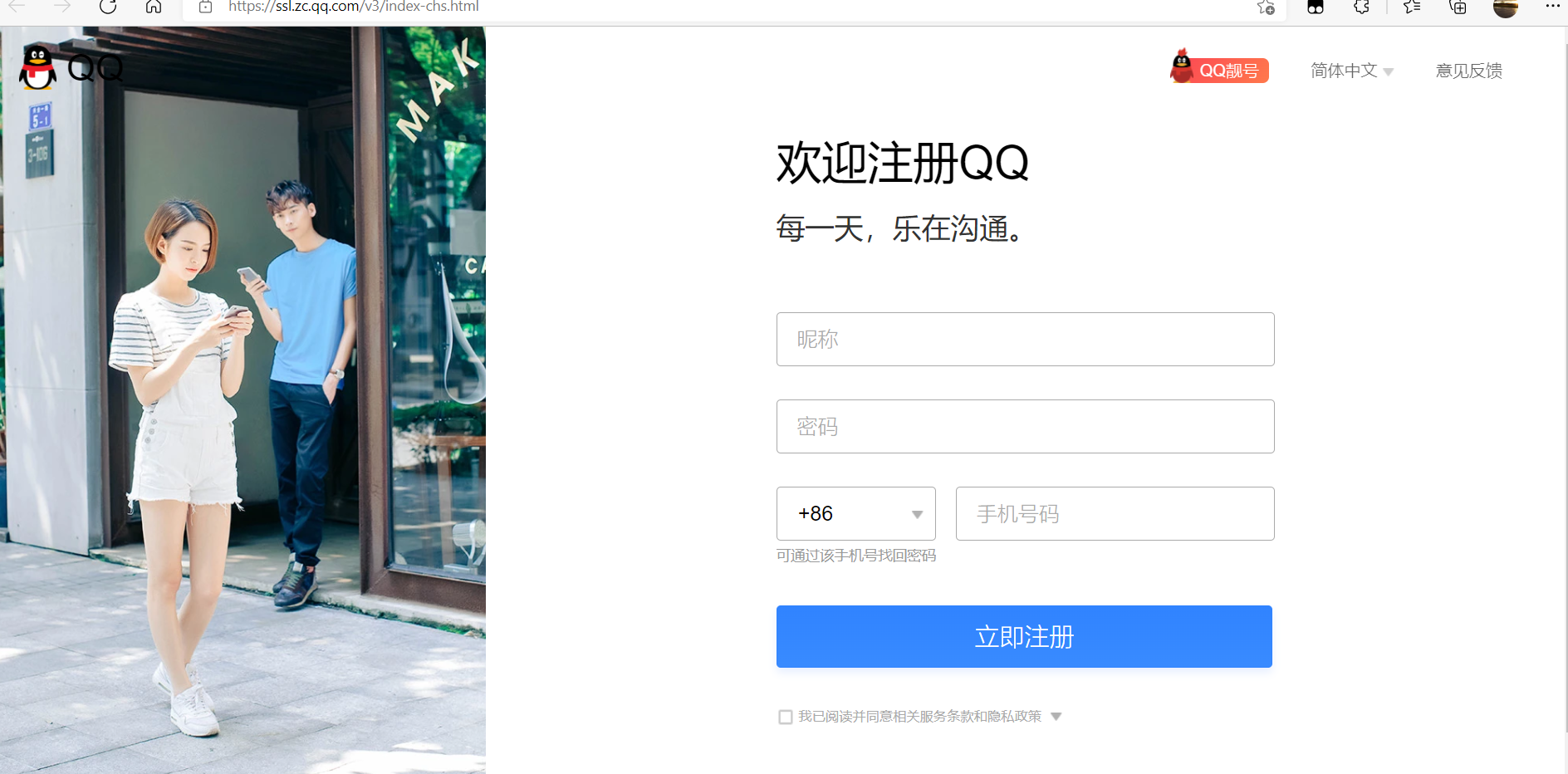Expand the service terms and privacy policy arrow
This screenshot has height=774, width=1568.
click(x=1056, y=717)
